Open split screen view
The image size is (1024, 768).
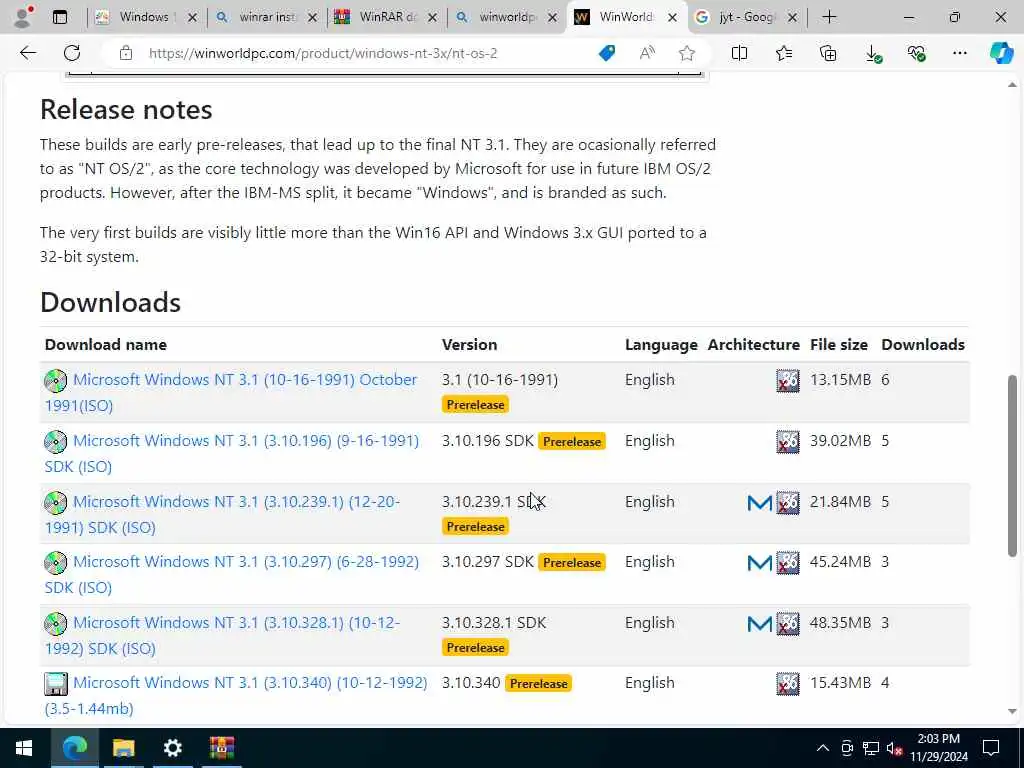tap(739, 53)
